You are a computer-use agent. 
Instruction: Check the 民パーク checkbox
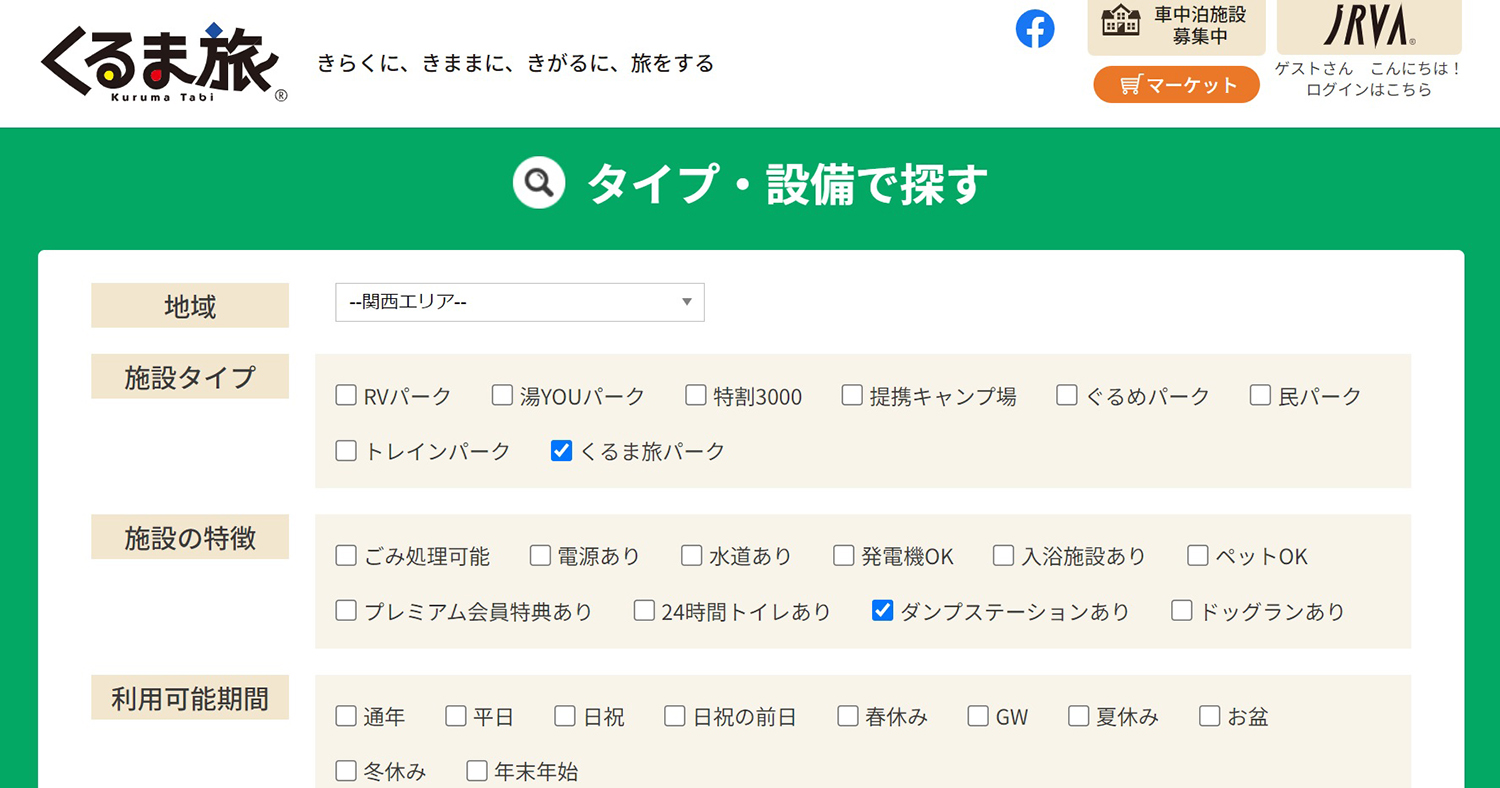pos(1260,395)
